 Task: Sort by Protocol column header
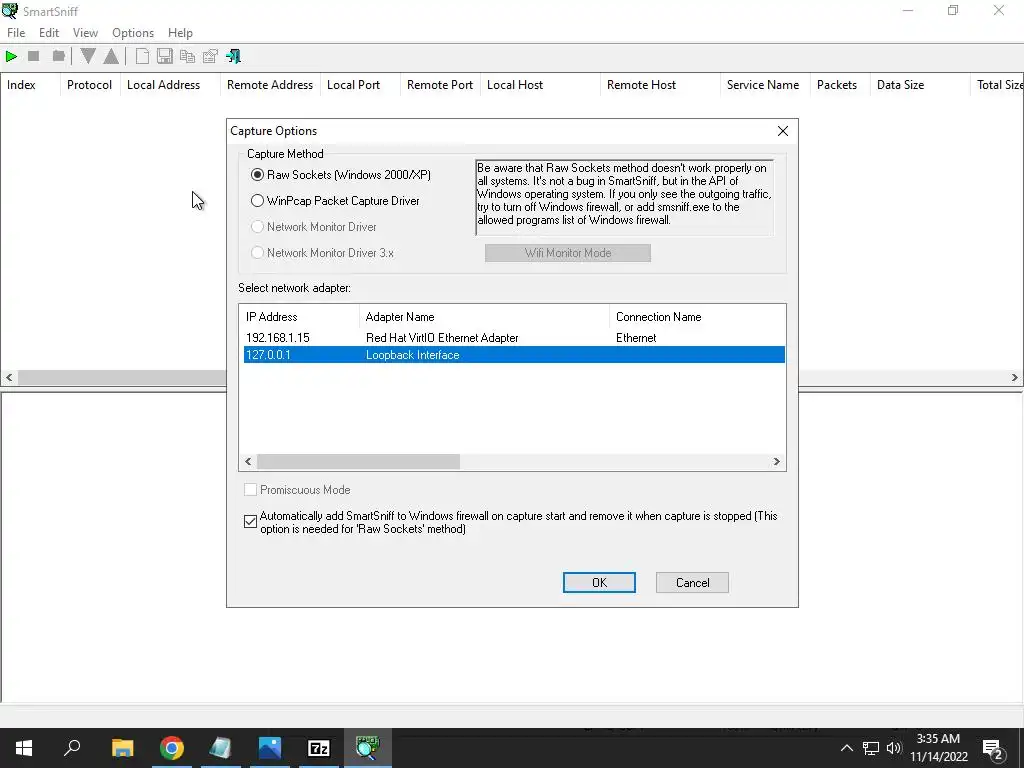[89, 85]
